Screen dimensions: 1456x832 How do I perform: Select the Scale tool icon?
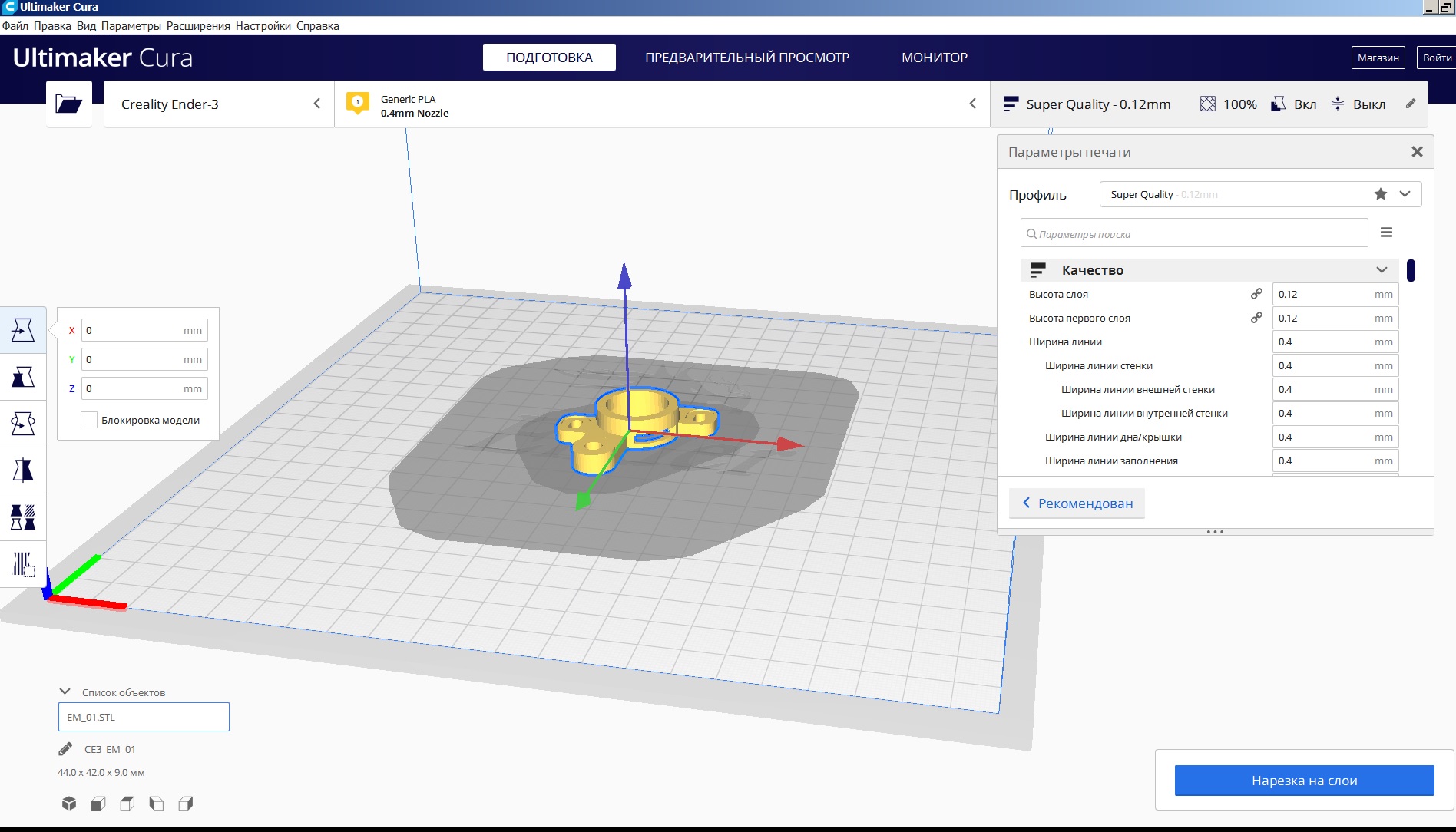coord(23,377)
